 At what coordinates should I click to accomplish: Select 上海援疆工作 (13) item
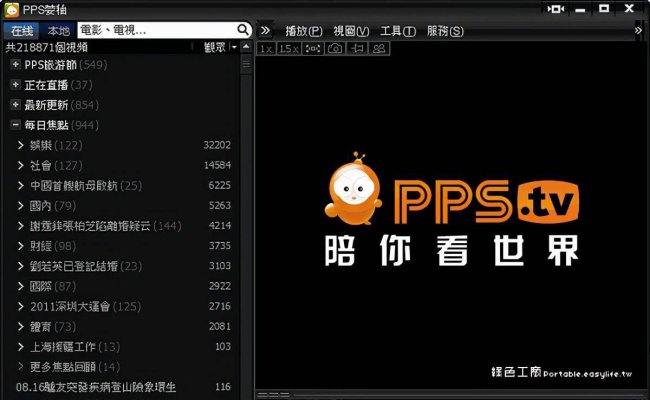coord(75,347)
